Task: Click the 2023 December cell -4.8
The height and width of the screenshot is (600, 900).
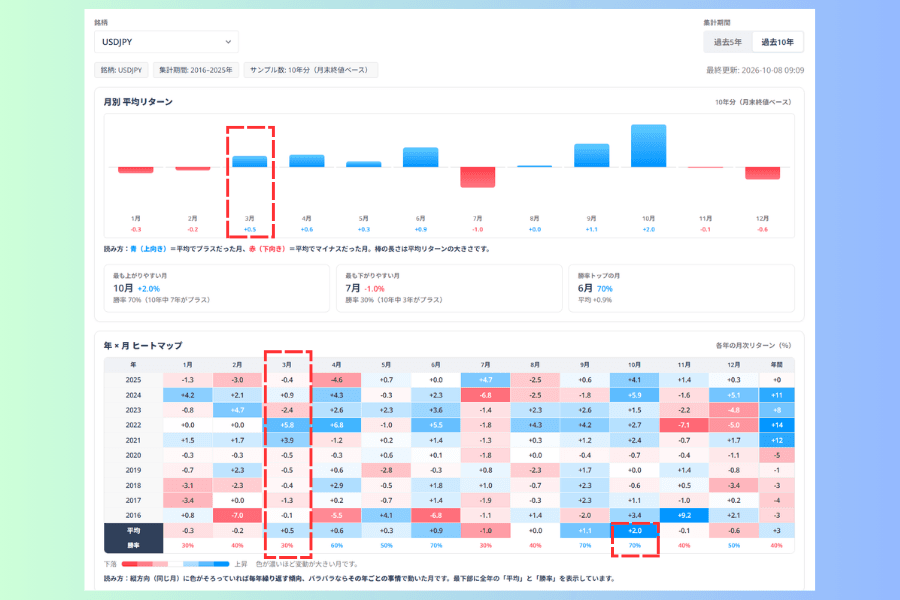Action: [x=734, y=410]
